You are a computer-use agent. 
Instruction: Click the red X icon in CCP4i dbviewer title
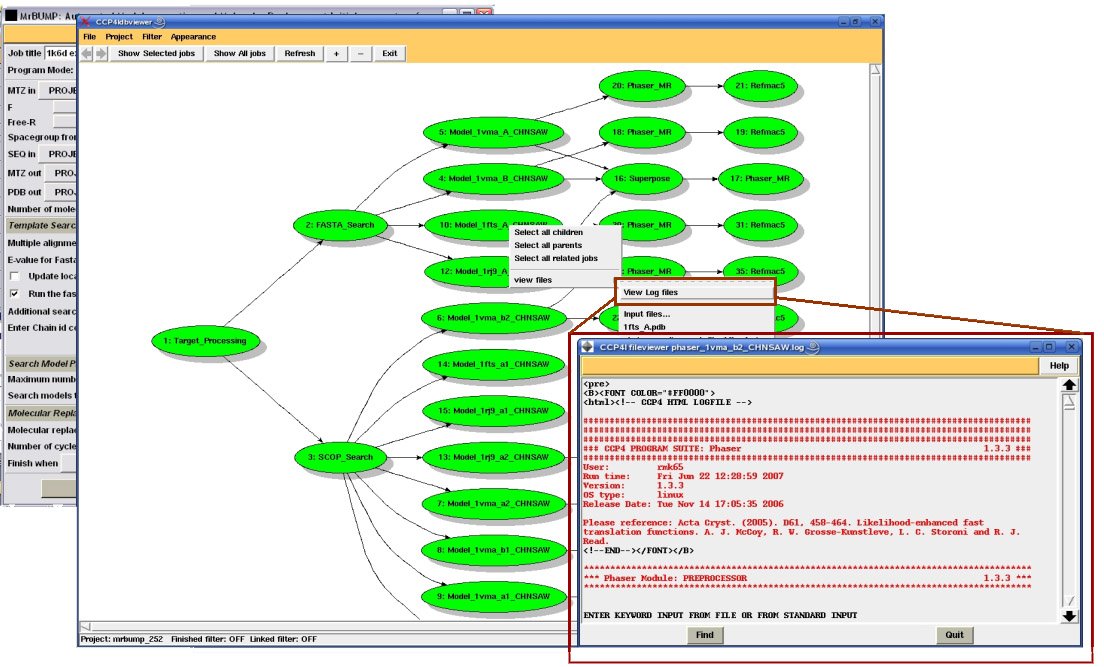pos(85,22)
